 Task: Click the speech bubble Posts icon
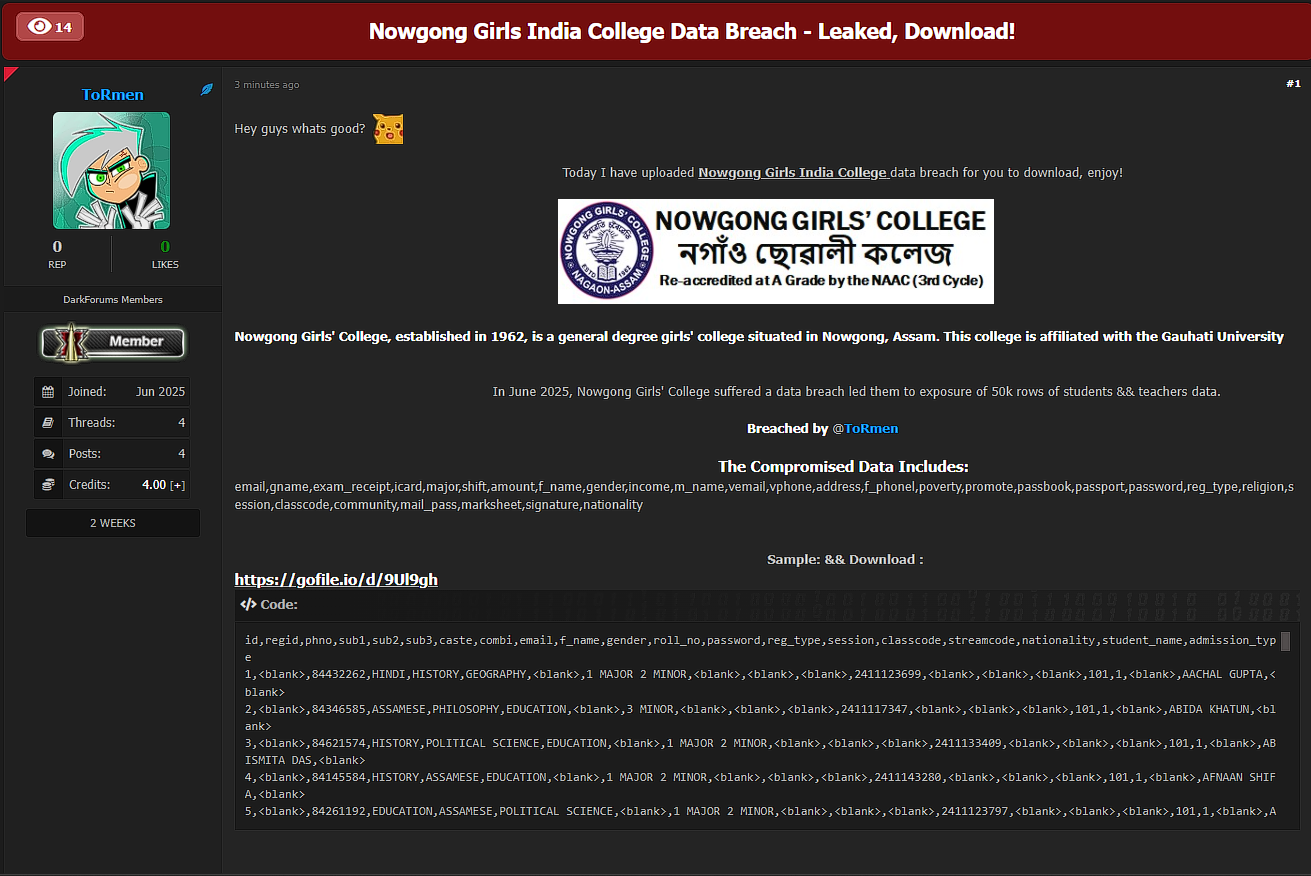(48, 454)
